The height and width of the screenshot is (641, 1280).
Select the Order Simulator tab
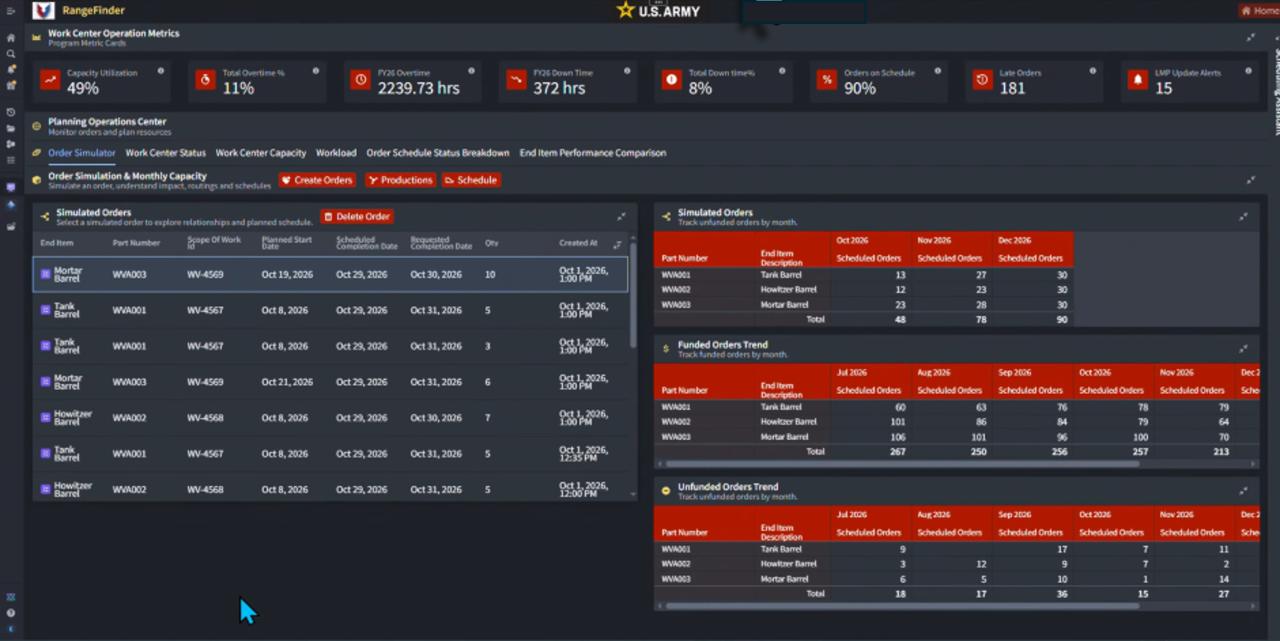tap(82, 153)
